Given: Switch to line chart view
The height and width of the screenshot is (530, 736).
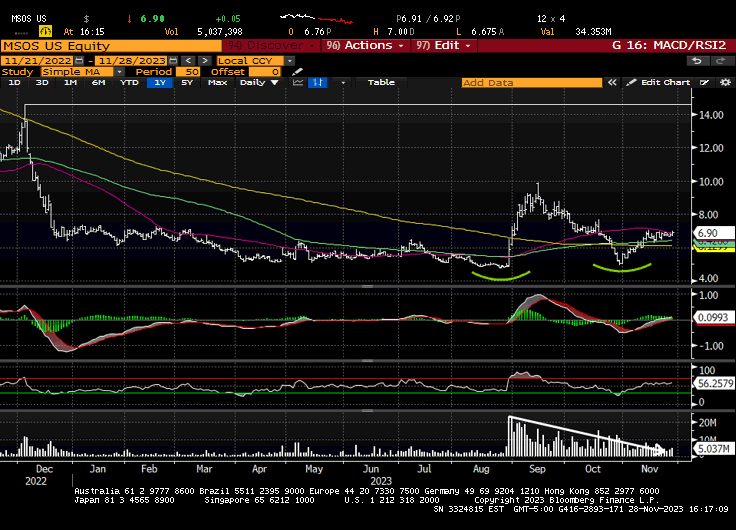Looking at the screenshot, I should click(x=298, y=83).
